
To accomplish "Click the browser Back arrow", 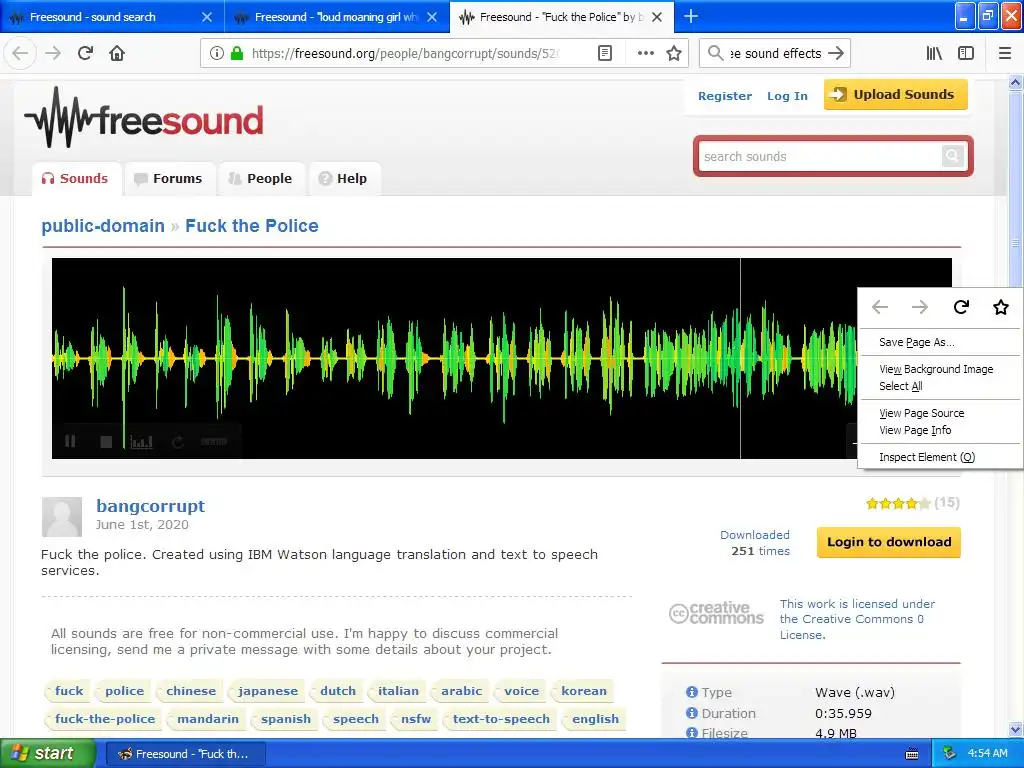I will coord(20,54).
